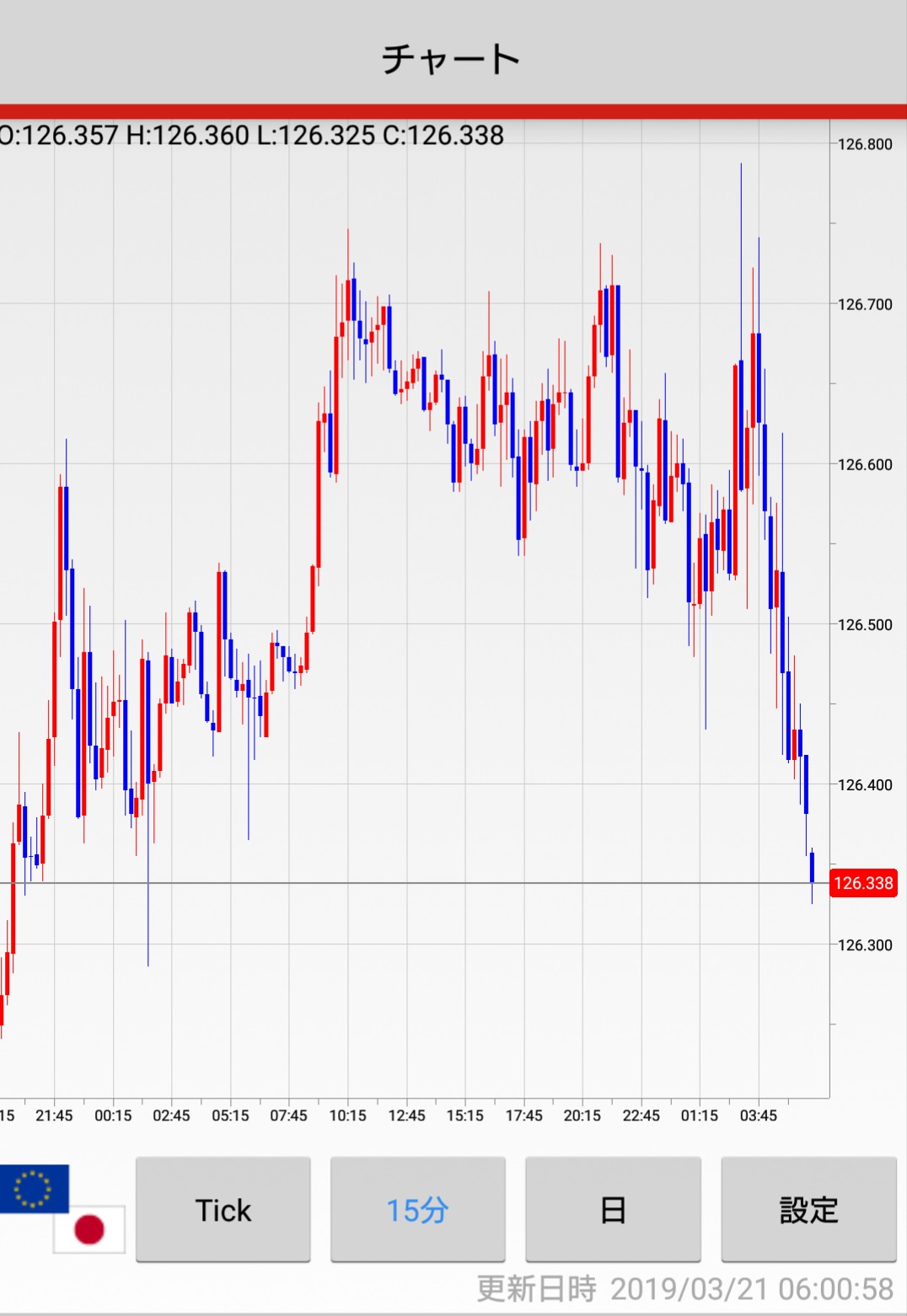Tap the OHLC values readout line
The image size is (907, 1316).
point(251,136)
